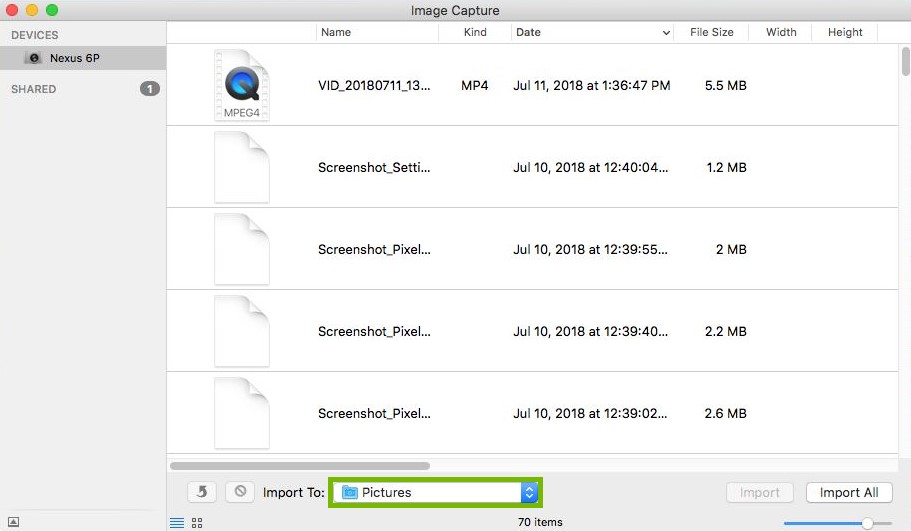Sort by File Size column header
The width and height of the screenshot is (911, 531).
pos(711,33)
